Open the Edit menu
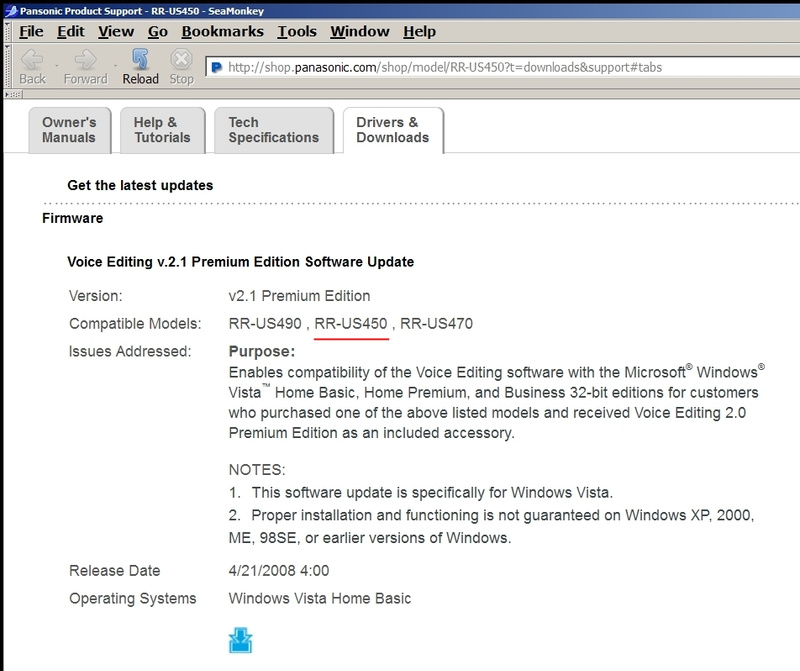Viewport: 800px width, 671px height. click(x=70, y=32)
